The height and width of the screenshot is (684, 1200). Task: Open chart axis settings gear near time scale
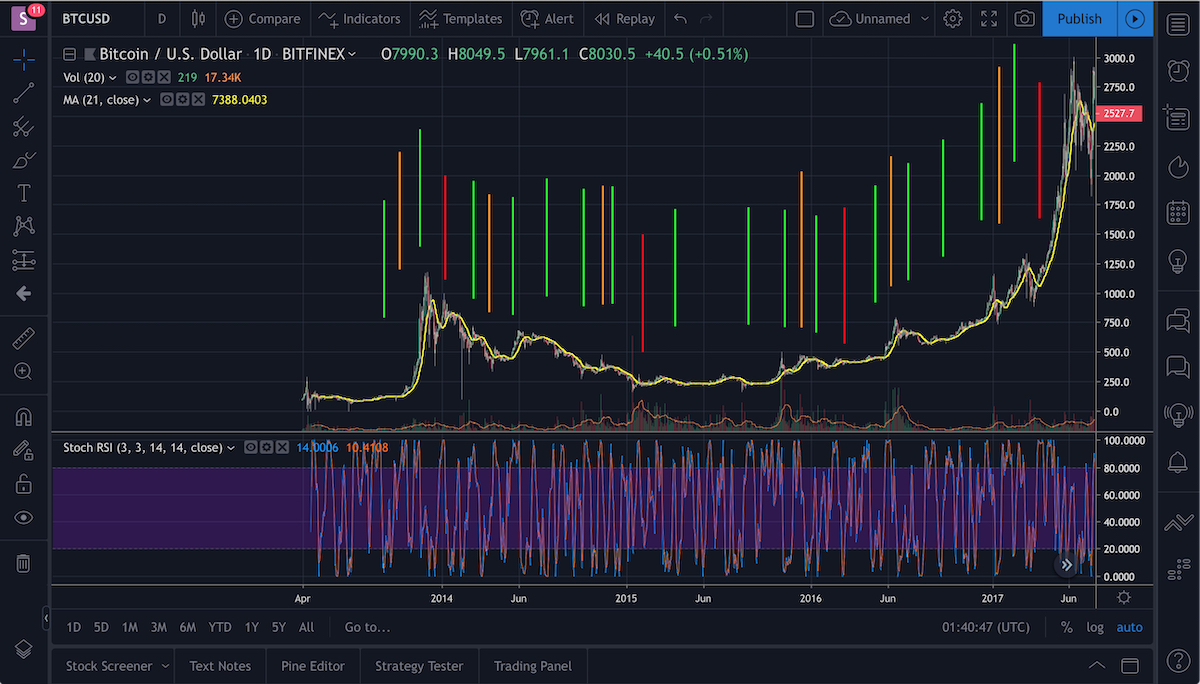(1124, 597)
